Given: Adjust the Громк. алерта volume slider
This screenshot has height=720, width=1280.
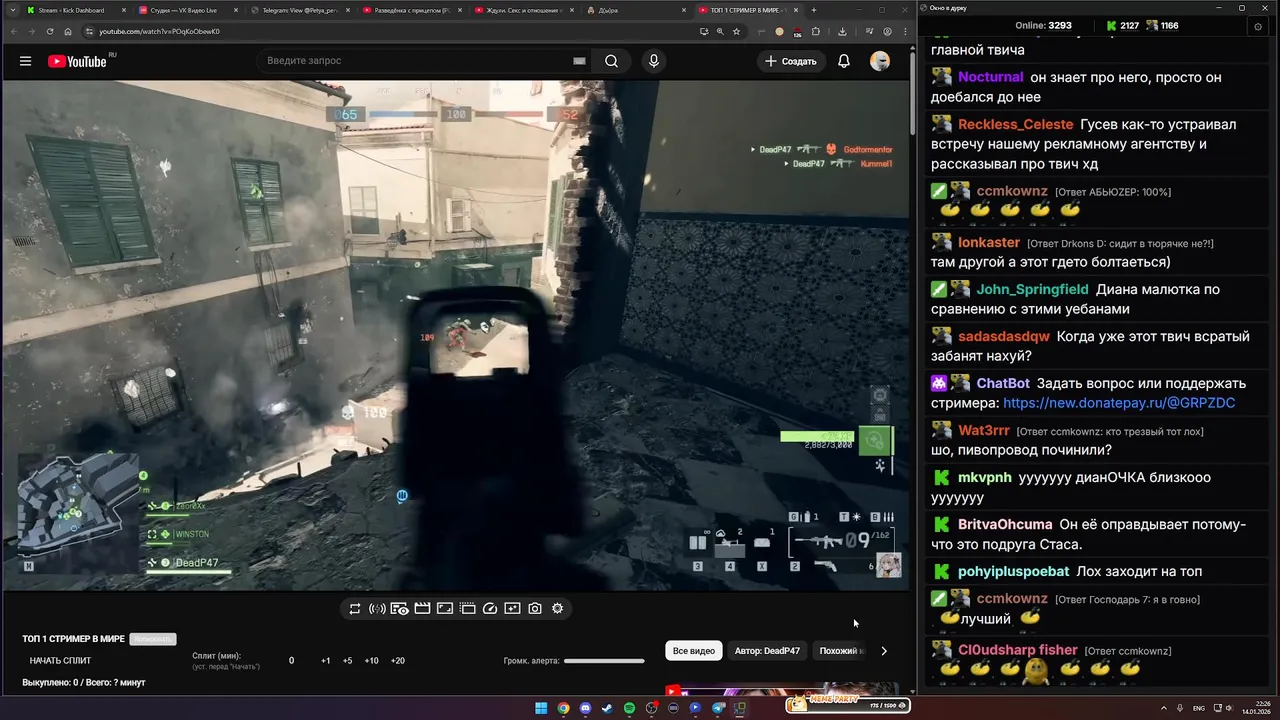Looking at the screenshot, I should 604,661.
